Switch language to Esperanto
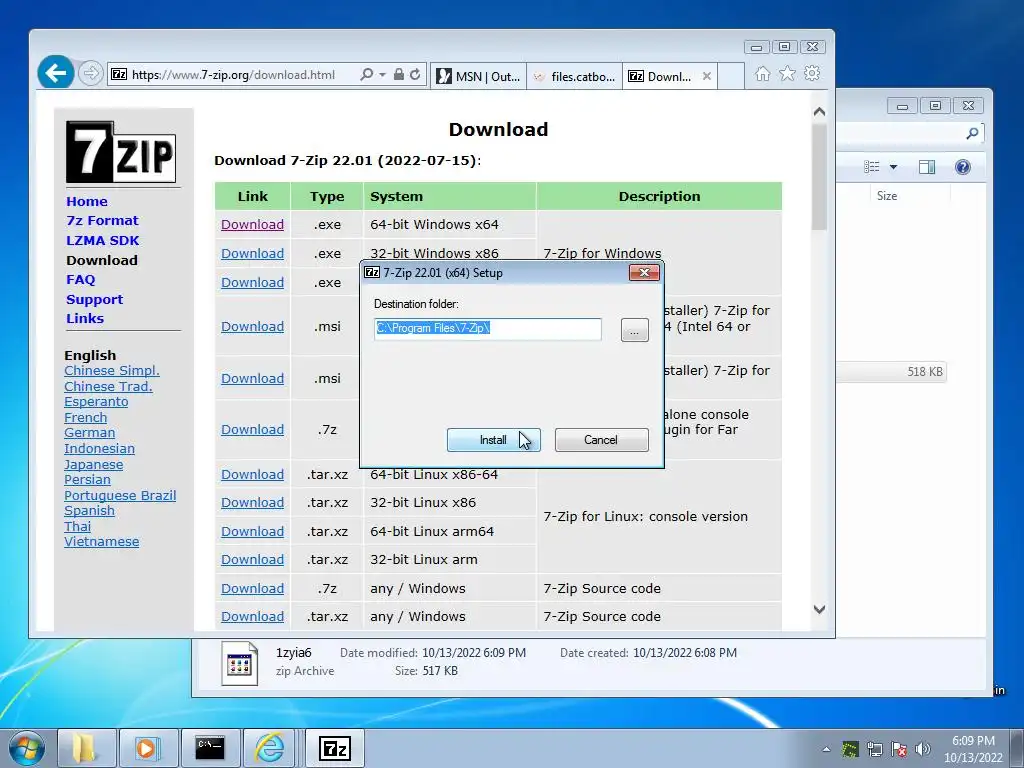This screenshot has width=1024, height=768. 96,402
